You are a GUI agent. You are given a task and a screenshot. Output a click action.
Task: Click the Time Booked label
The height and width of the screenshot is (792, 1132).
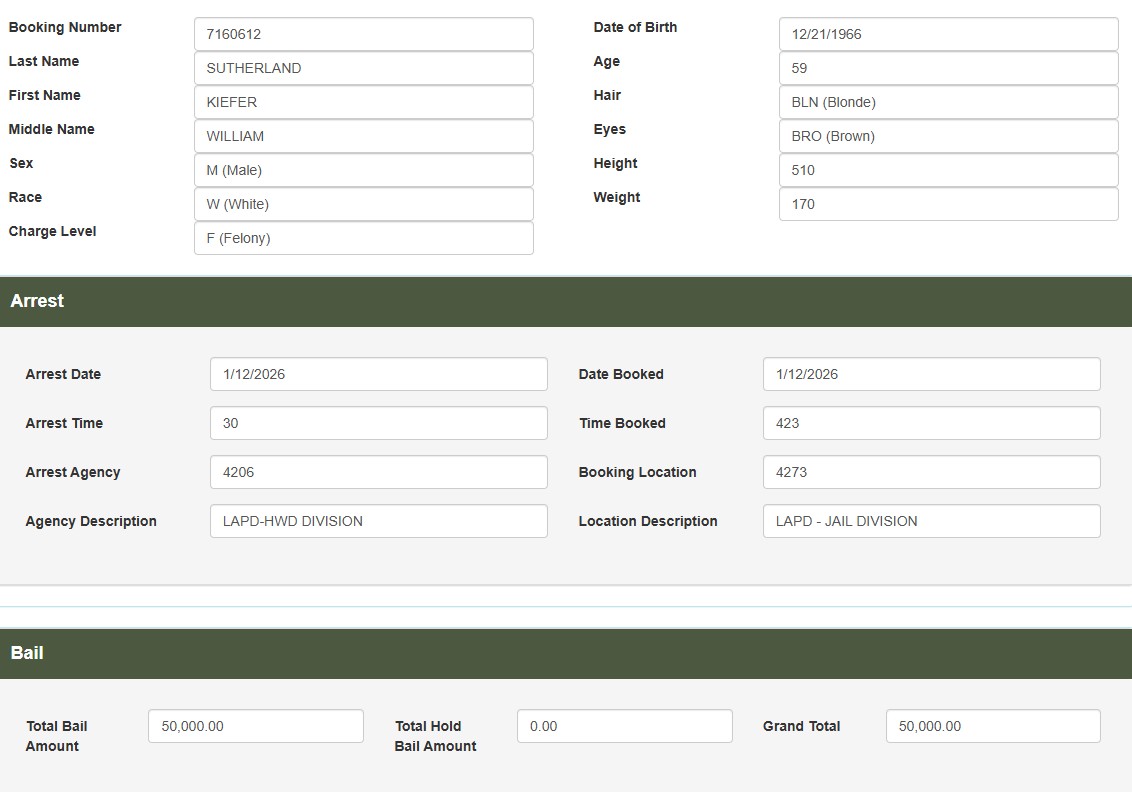coord(622,423)
